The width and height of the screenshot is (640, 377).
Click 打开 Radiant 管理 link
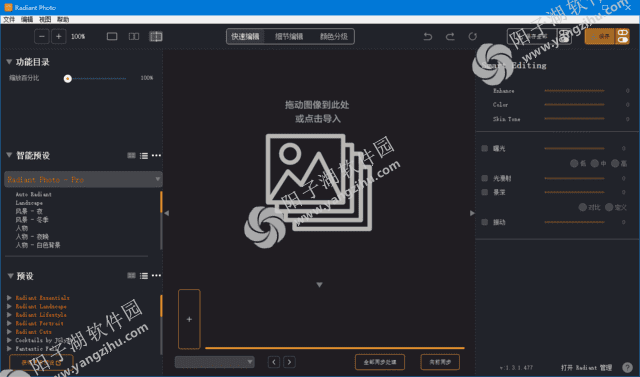point(587,368)
